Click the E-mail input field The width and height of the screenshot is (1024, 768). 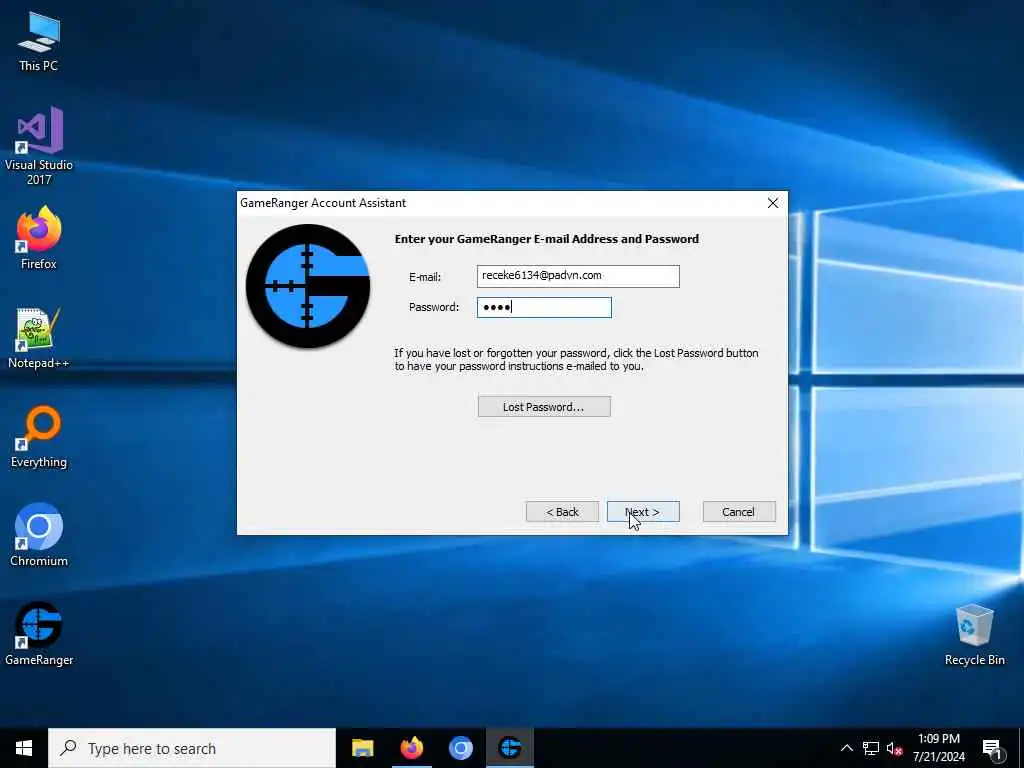(578, 276)
